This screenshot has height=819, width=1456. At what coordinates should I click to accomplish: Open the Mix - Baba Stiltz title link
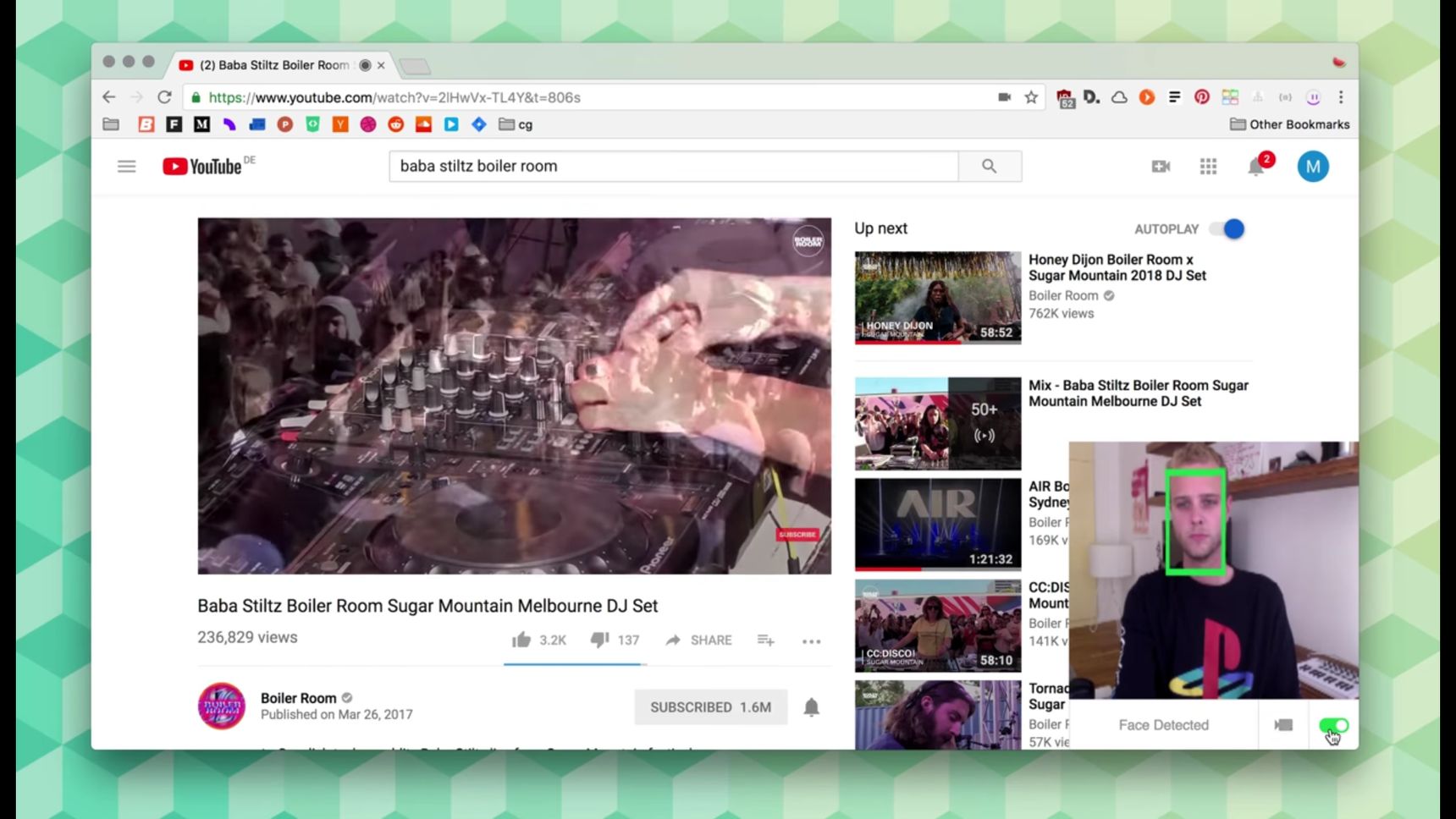1139,393
